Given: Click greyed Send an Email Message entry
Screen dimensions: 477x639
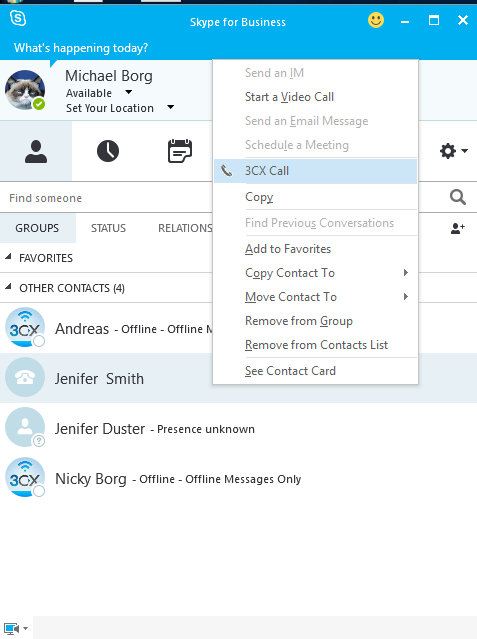Looking at the screenshot, I should coord(315,121).
